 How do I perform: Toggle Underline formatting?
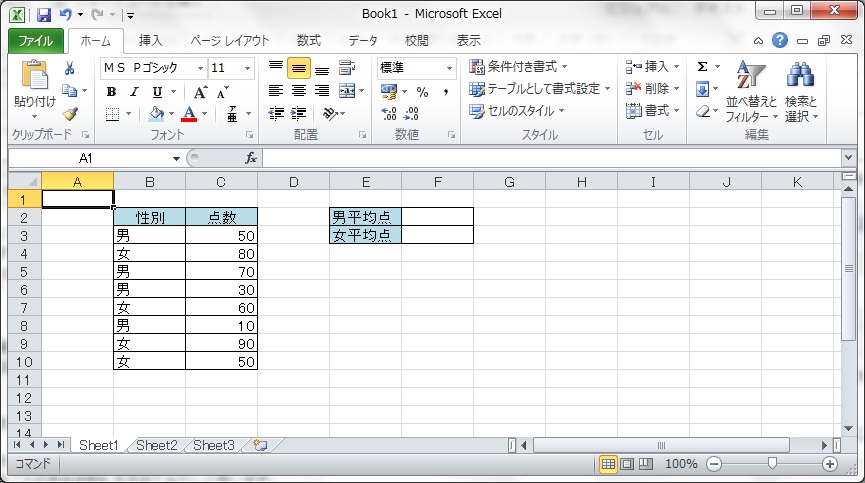[157, 92]
